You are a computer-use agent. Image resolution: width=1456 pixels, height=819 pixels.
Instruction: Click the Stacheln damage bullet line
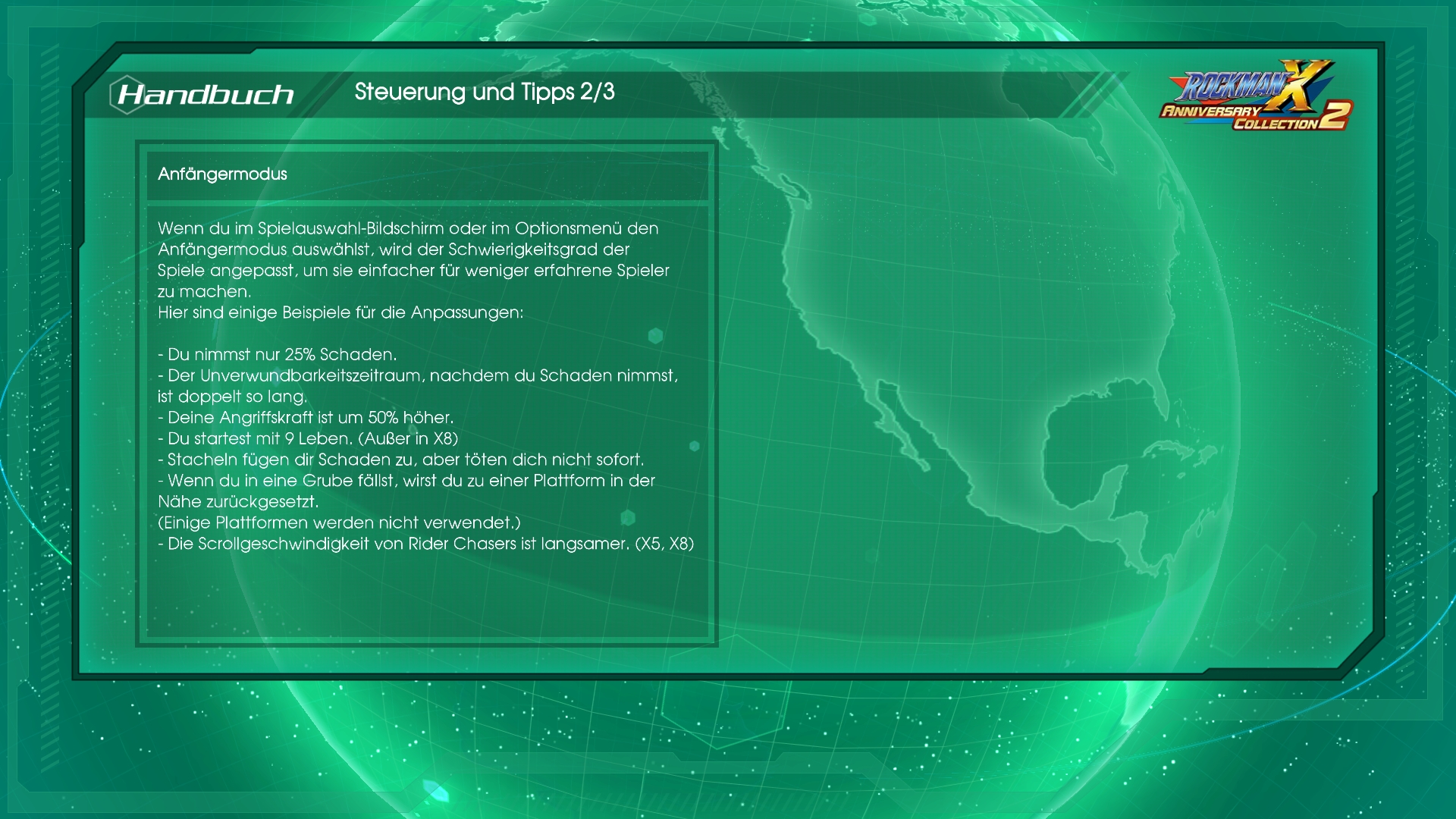pos(400,460)
